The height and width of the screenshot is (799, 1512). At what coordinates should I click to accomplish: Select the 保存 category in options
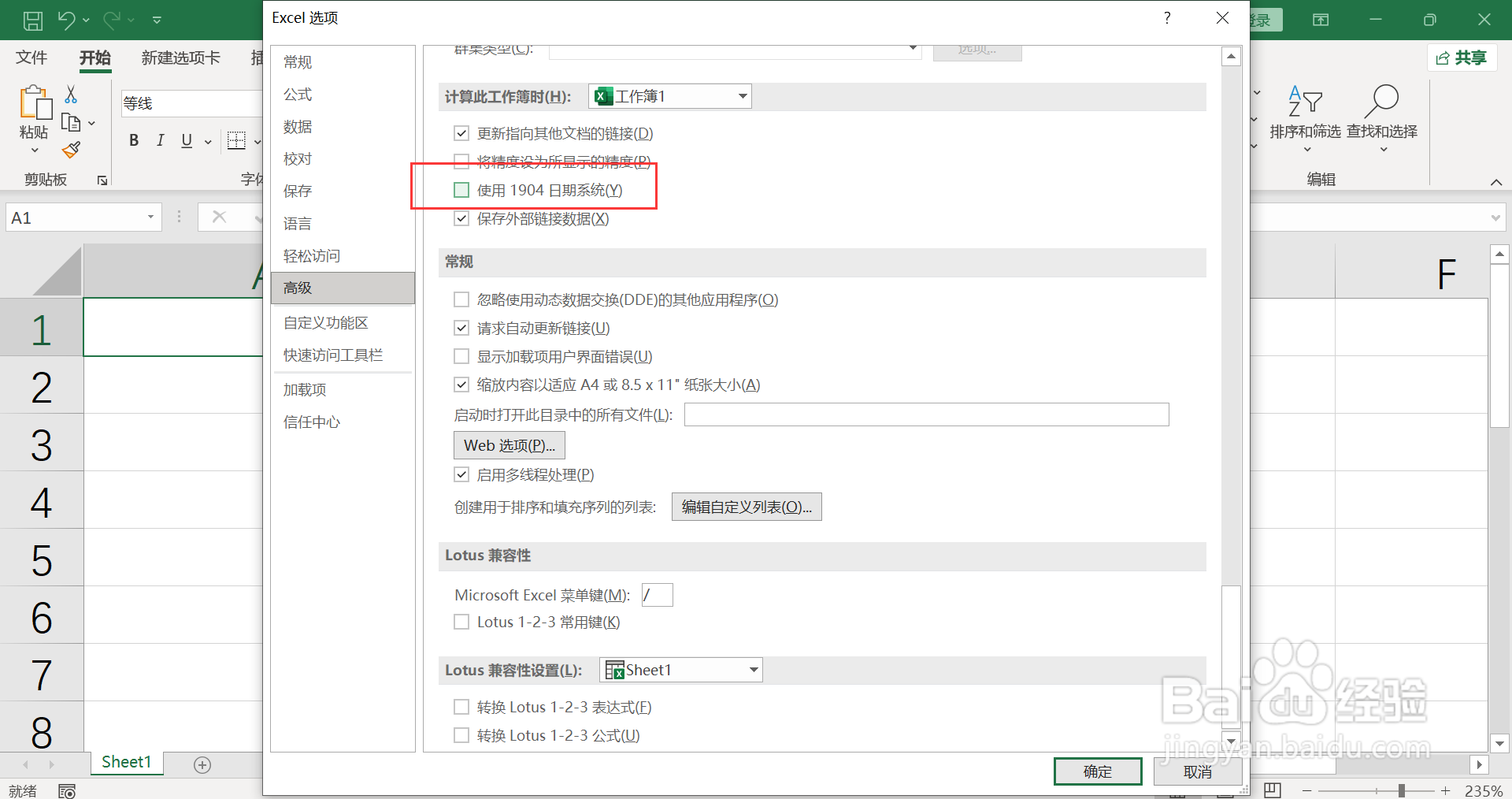(x=343, y=191)
